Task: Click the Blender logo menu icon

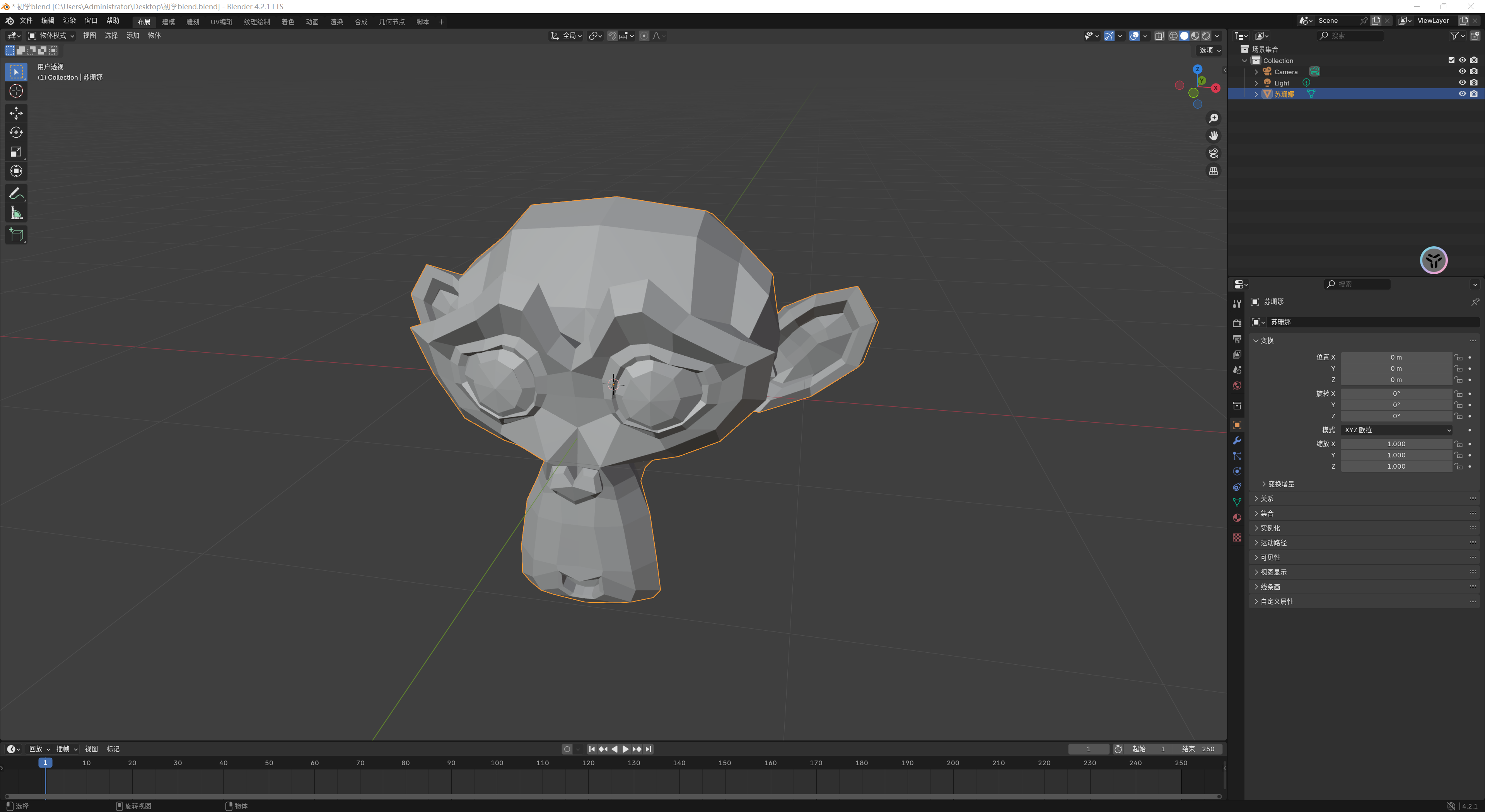Action: coord(9,21)
